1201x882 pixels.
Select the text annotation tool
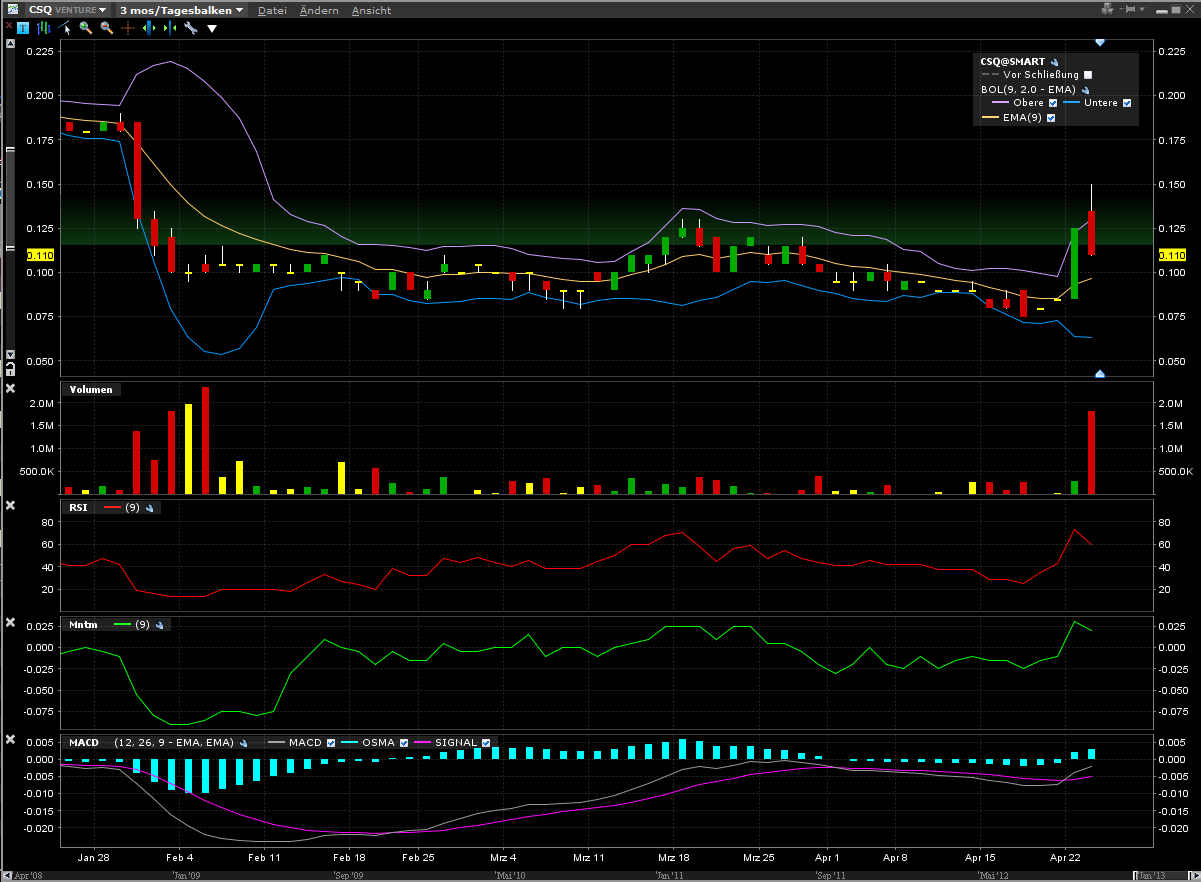point(22,28)
